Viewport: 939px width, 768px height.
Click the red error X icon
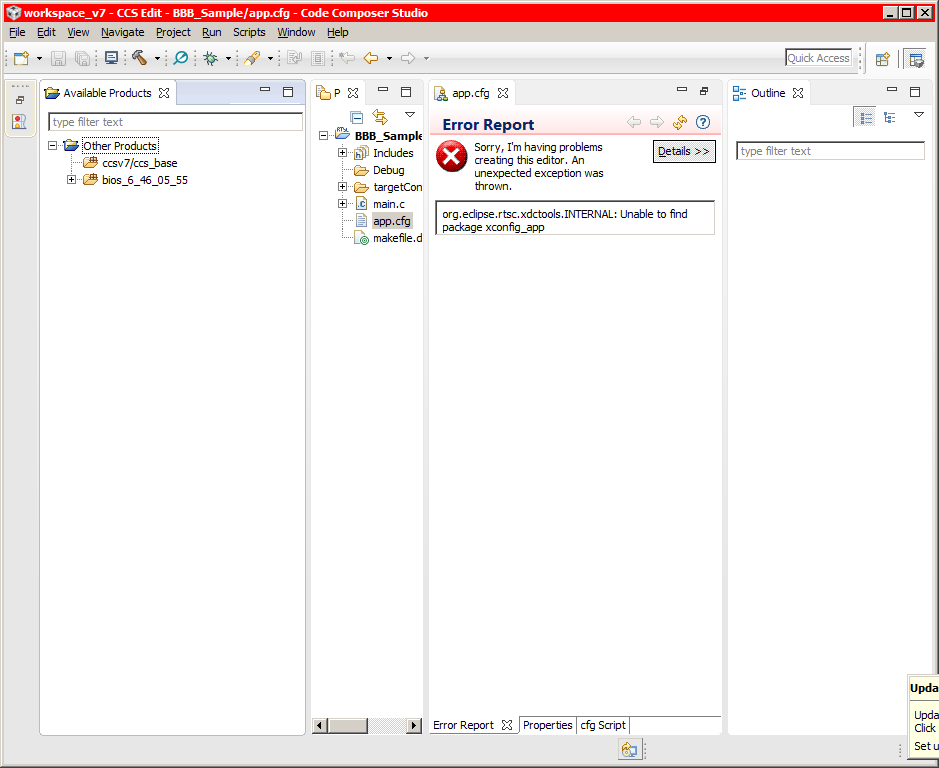(x=452, y=156)
